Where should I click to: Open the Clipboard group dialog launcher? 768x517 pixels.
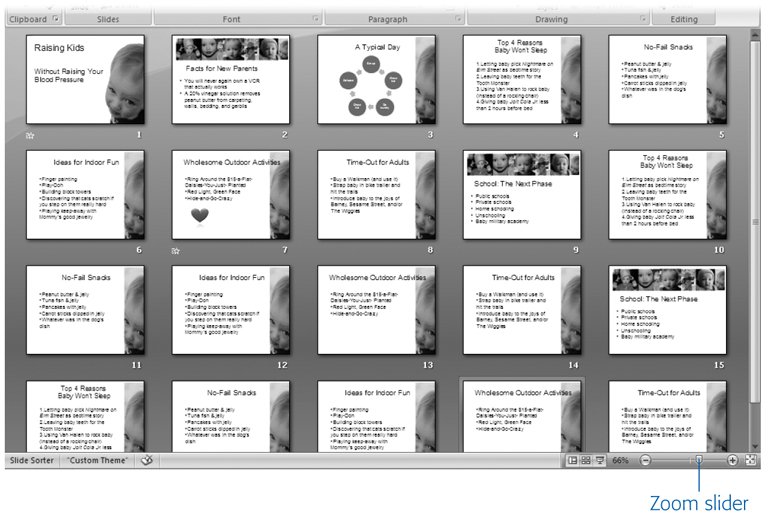tap(56, 19)
